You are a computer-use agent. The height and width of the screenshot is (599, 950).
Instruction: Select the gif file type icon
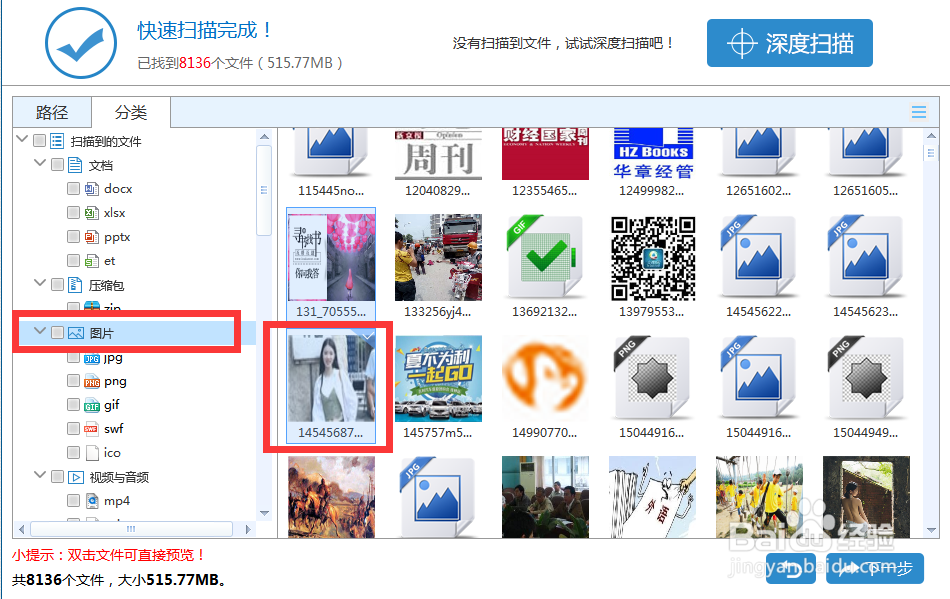tap(91, 405)
